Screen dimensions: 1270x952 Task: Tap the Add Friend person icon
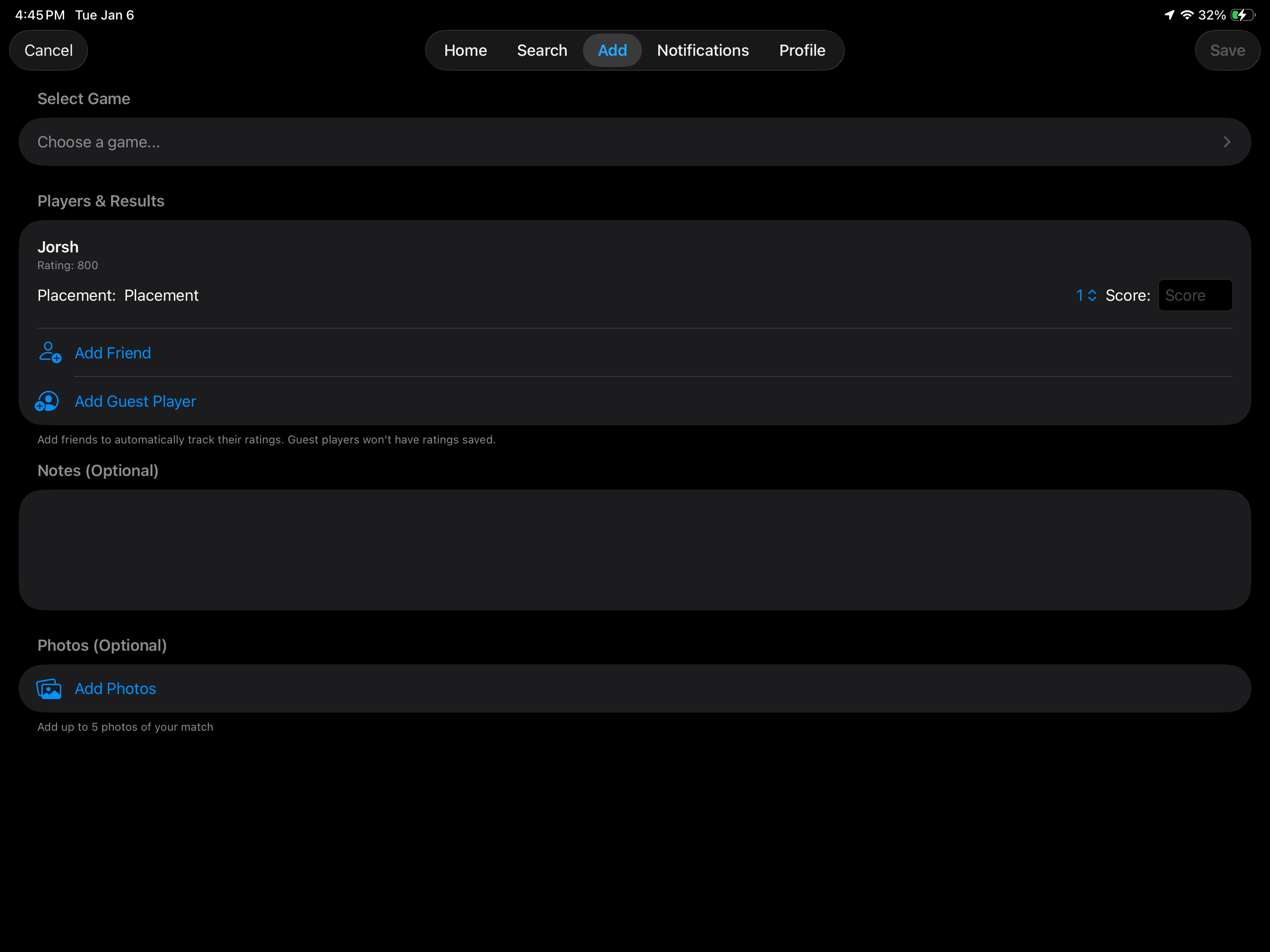click(50, 352)
